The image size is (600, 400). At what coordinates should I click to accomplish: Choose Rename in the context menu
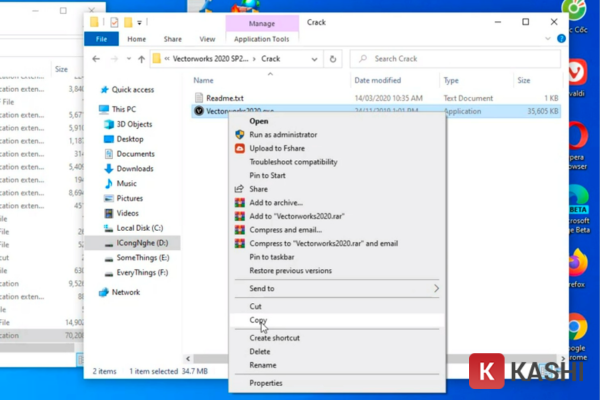click(x=337, y=365)
